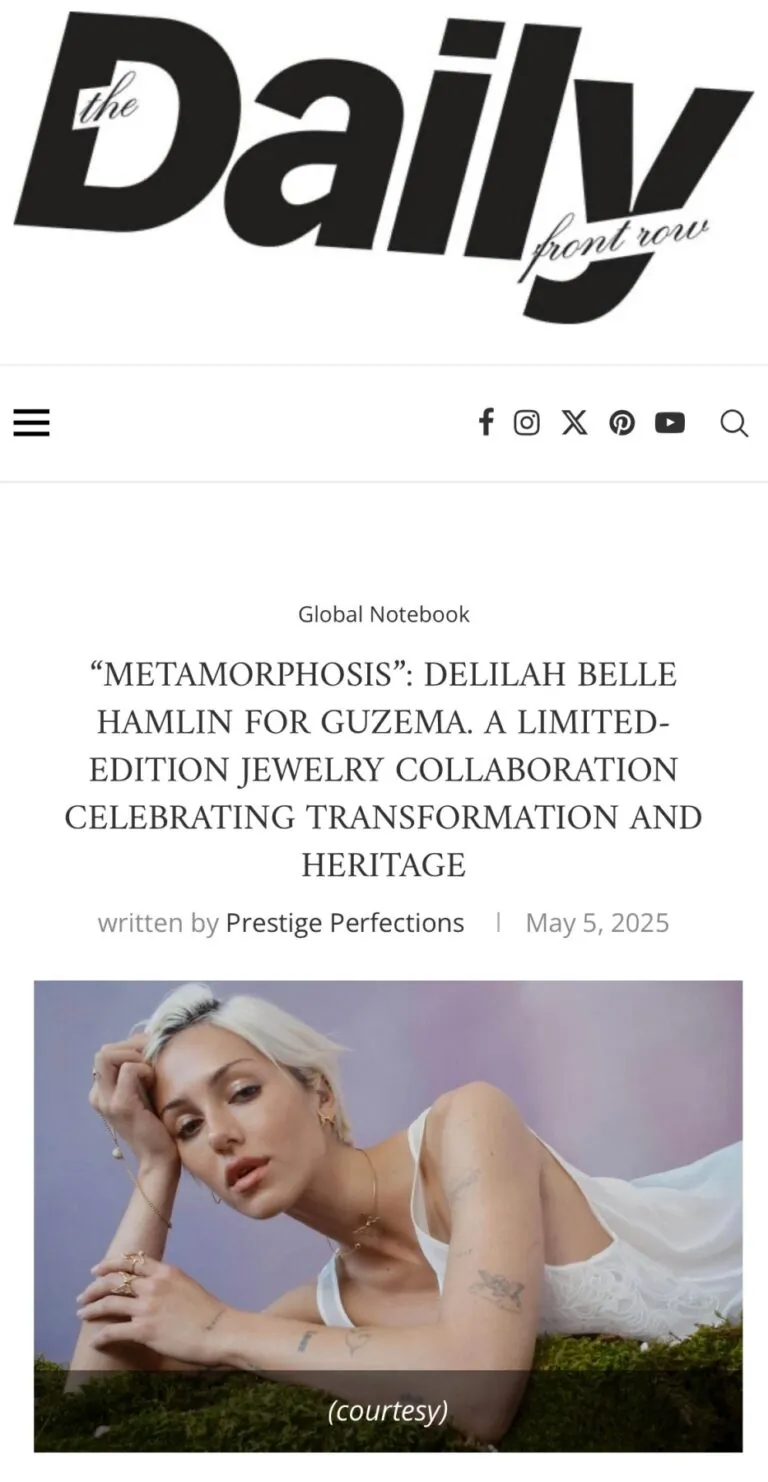Open the Pinterest icon link
The width and height of the screenshot is (768, 1482).
(622, 422)
